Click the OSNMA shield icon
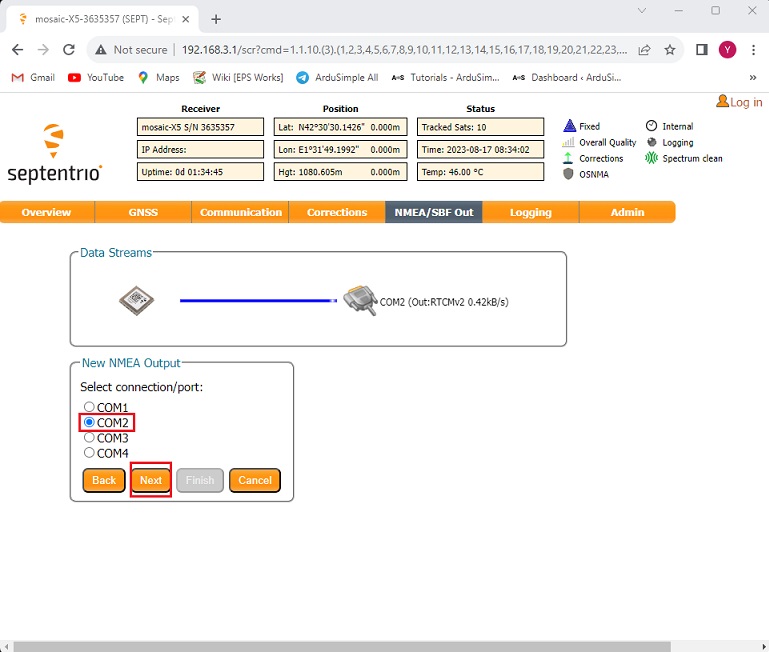769x652 pixels. (570, 174)
